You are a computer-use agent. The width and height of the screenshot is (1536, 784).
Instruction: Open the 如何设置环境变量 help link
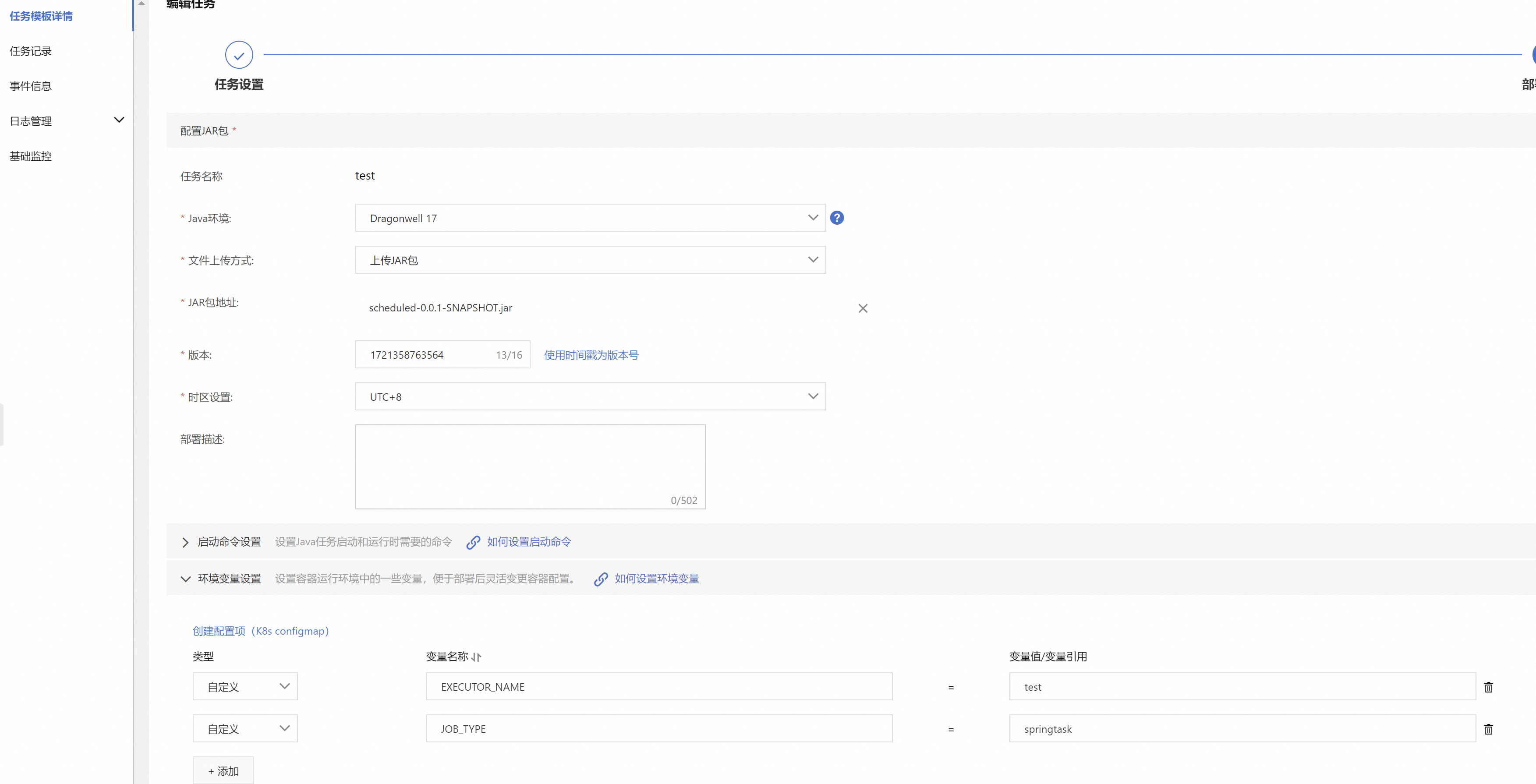pos(656,578)
